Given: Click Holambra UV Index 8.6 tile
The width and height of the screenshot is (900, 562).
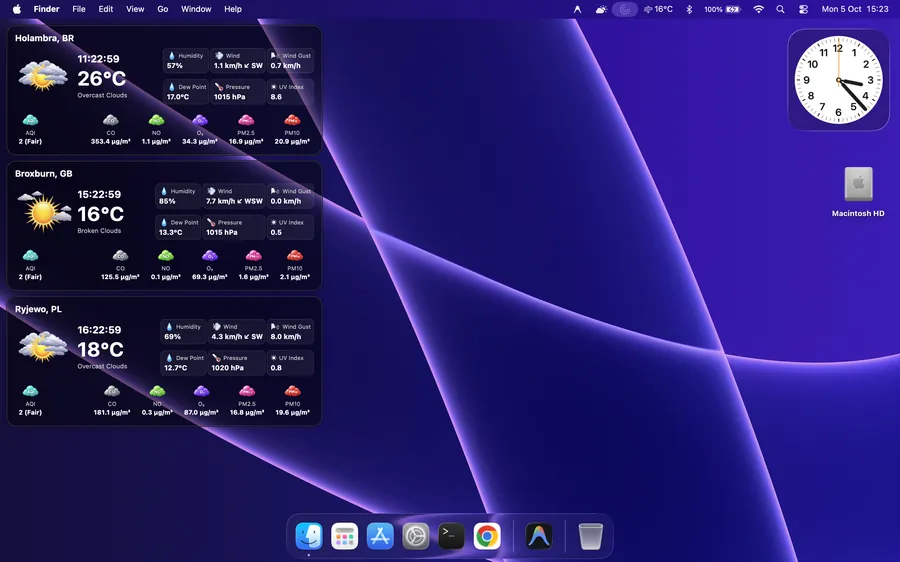Looking at the screenshot, I should point(290,92).
